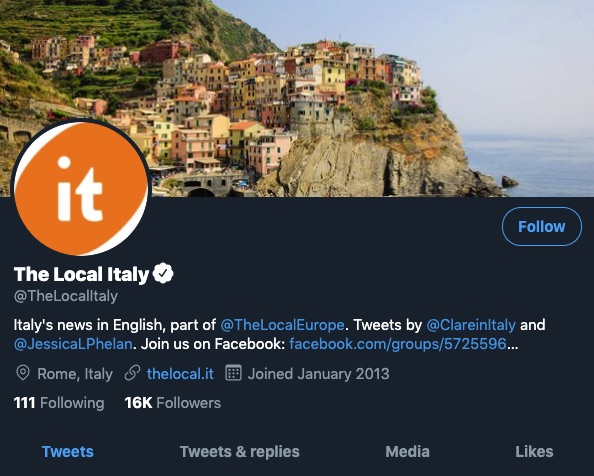Viewport: 594px width, 476px height.
Task: Visit the thelocal.it website link
Action: 180,374
